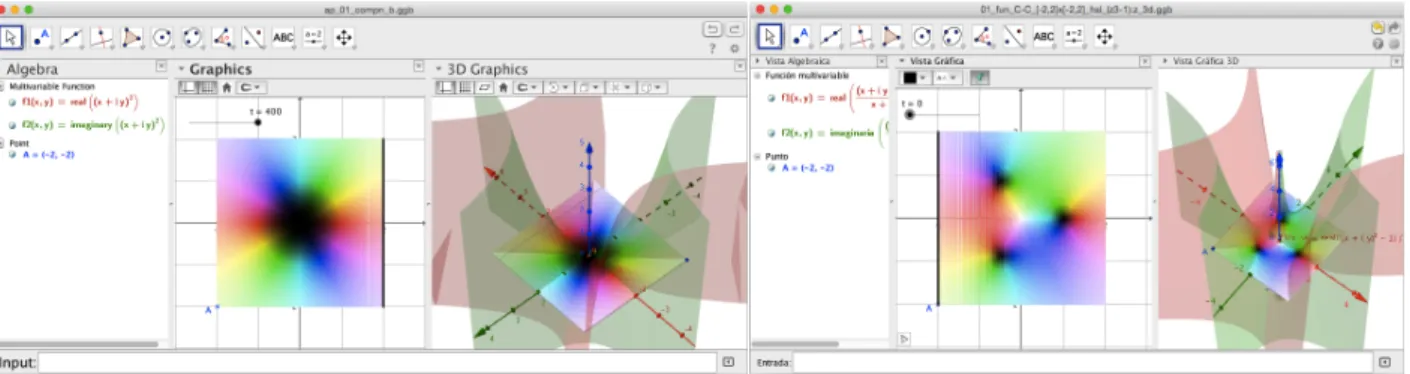
Task: Toggle visibility of point A in Vista Algebraica
Action: point(771,168)
